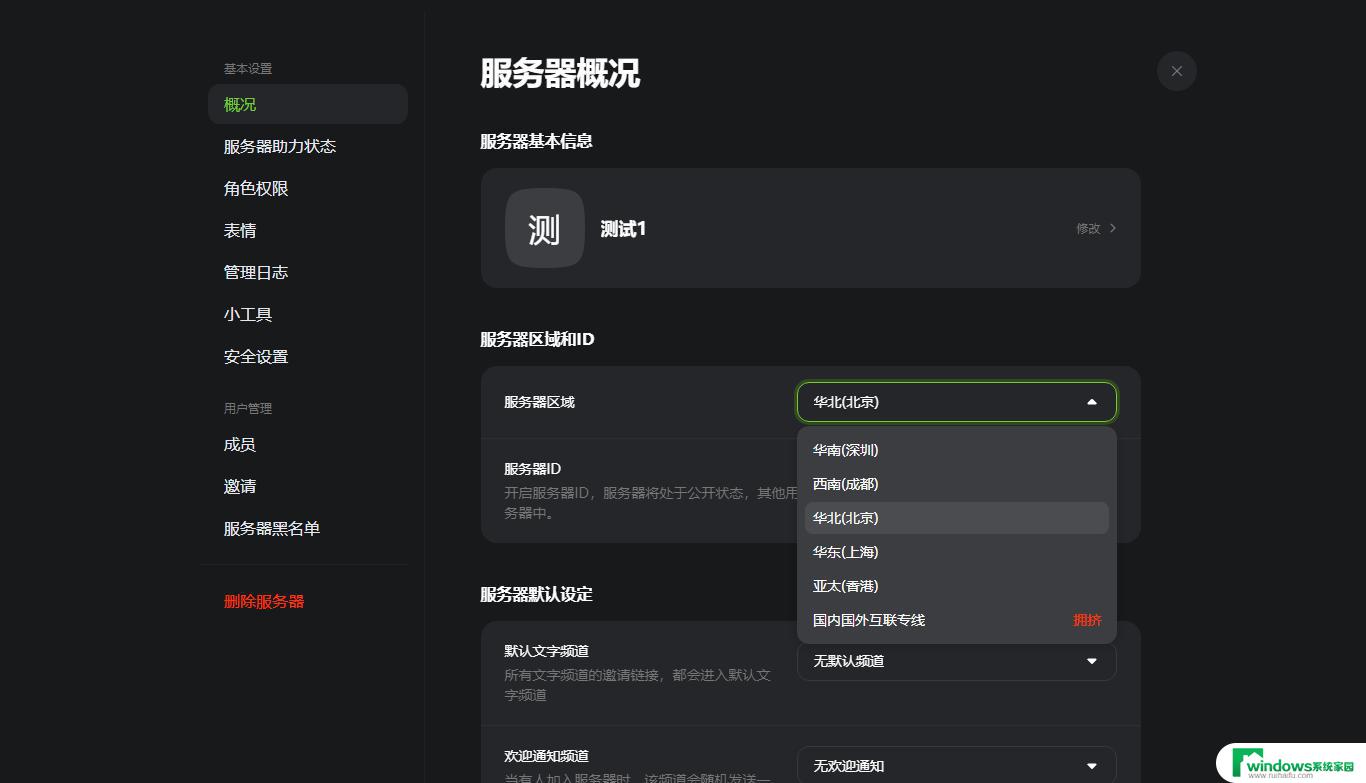The height and width of the screenshot is (783, 1366).
Task: Collapse the 服务器区域 dropdown showing 华北(北京)
Action: [x=956, y=402]
